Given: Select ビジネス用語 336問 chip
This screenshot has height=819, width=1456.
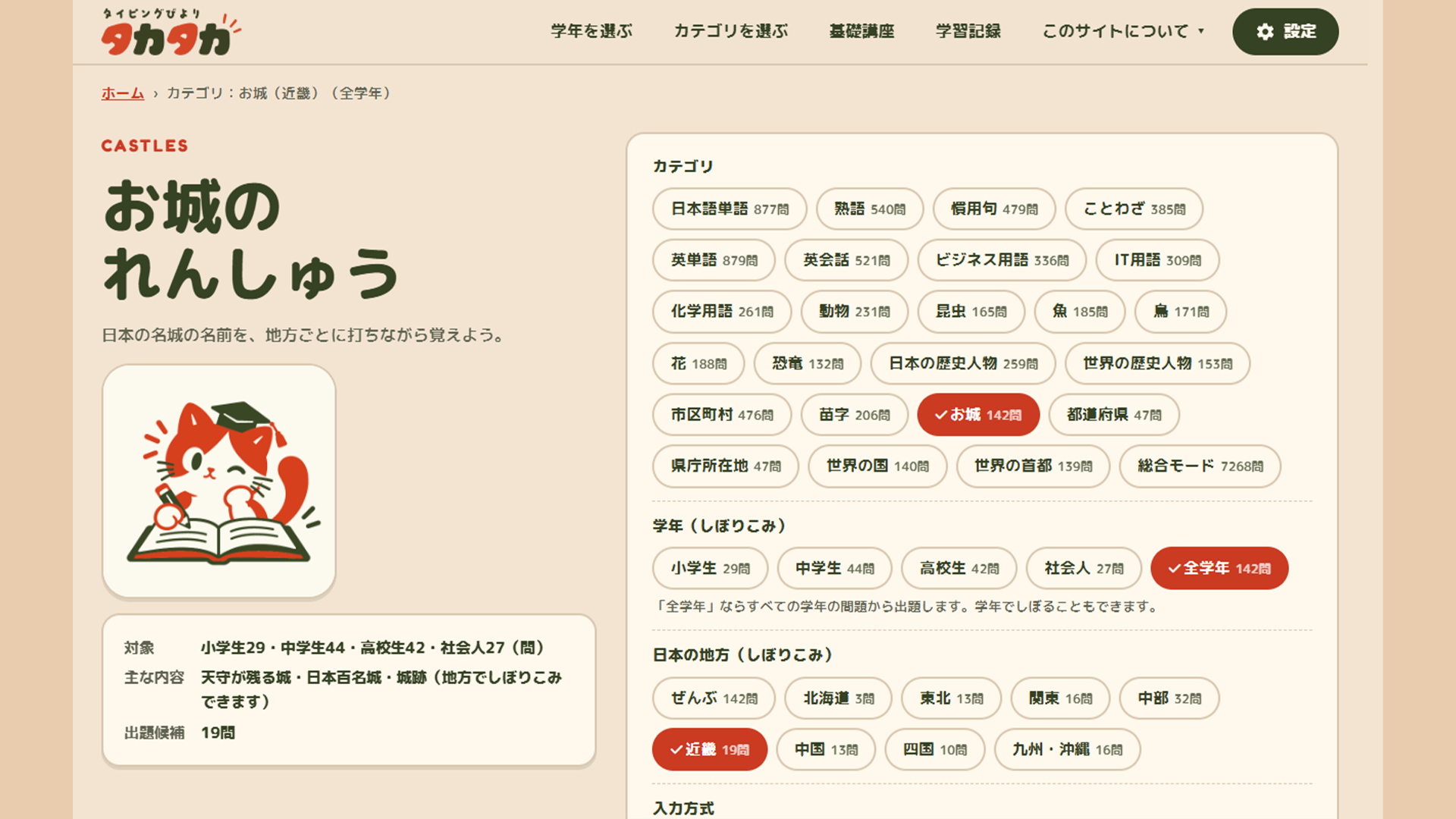Looking at the screenshot, I should point(1002,260).
